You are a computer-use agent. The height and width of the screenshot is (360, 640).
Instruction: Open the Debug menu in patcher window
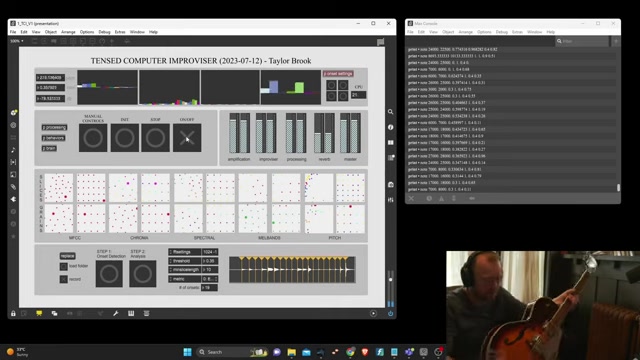coord(104,32)
